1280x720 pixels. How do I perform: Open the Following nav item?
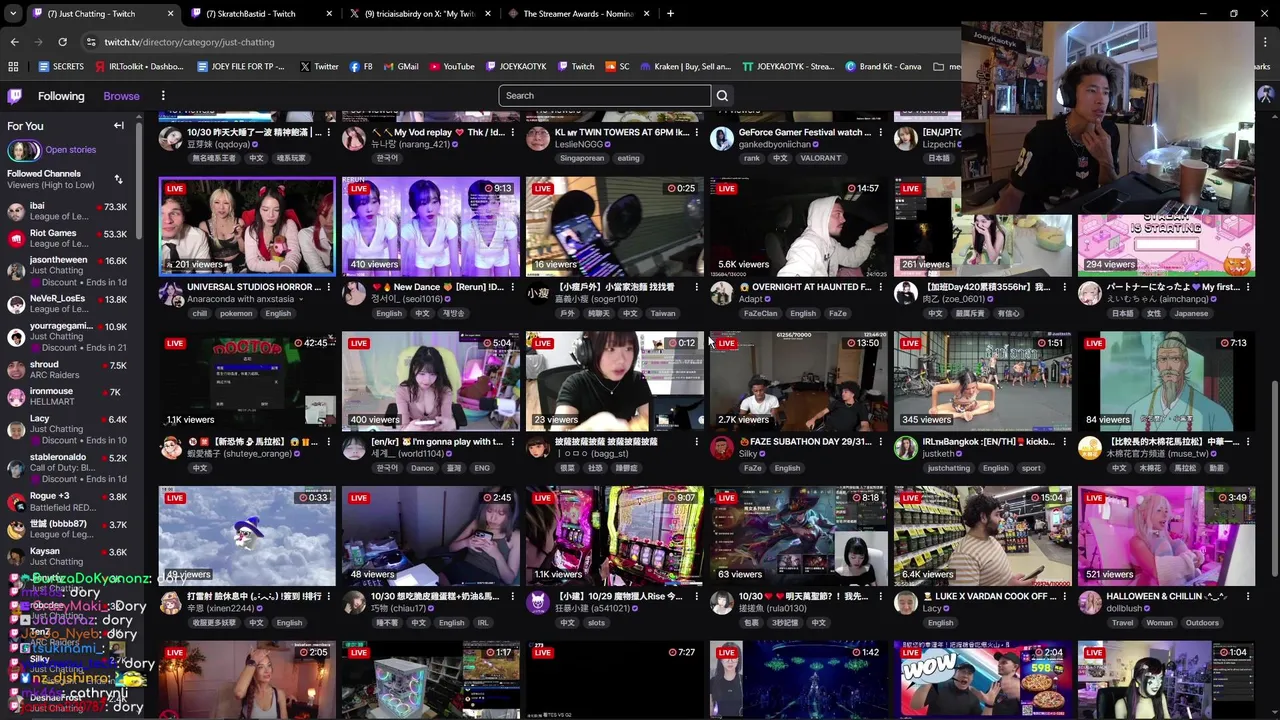click(61, 96)
